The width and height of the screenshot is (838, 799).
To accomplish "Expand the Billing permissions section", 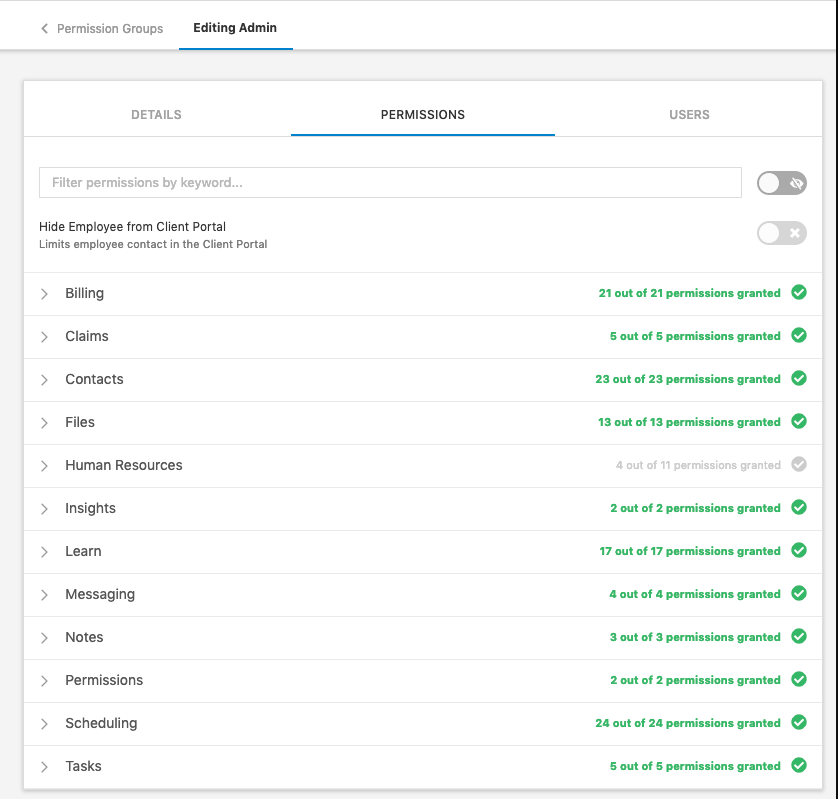I will (x=44, y=293).
